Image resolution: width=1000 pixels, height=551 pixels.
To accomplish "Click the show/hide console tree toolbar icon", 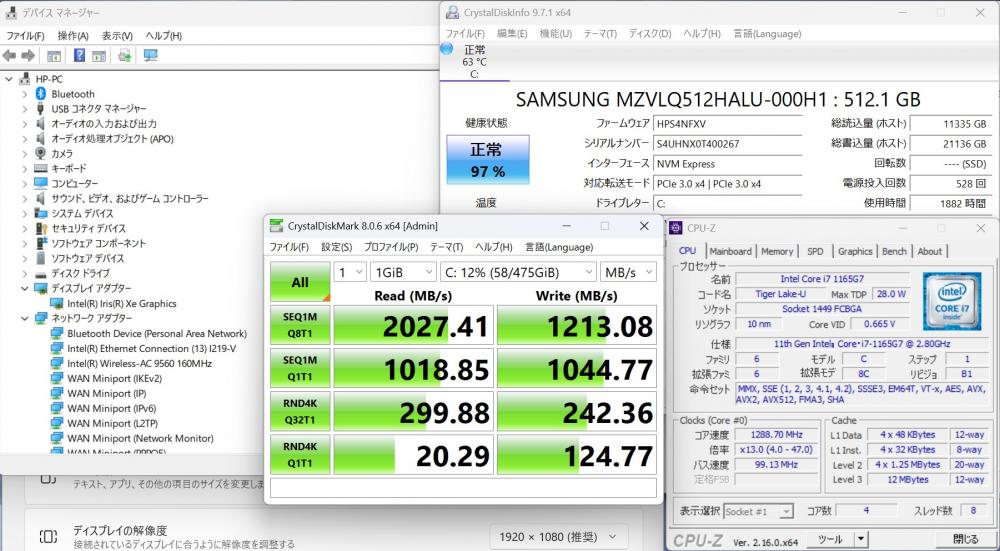I will click(54, 56).
